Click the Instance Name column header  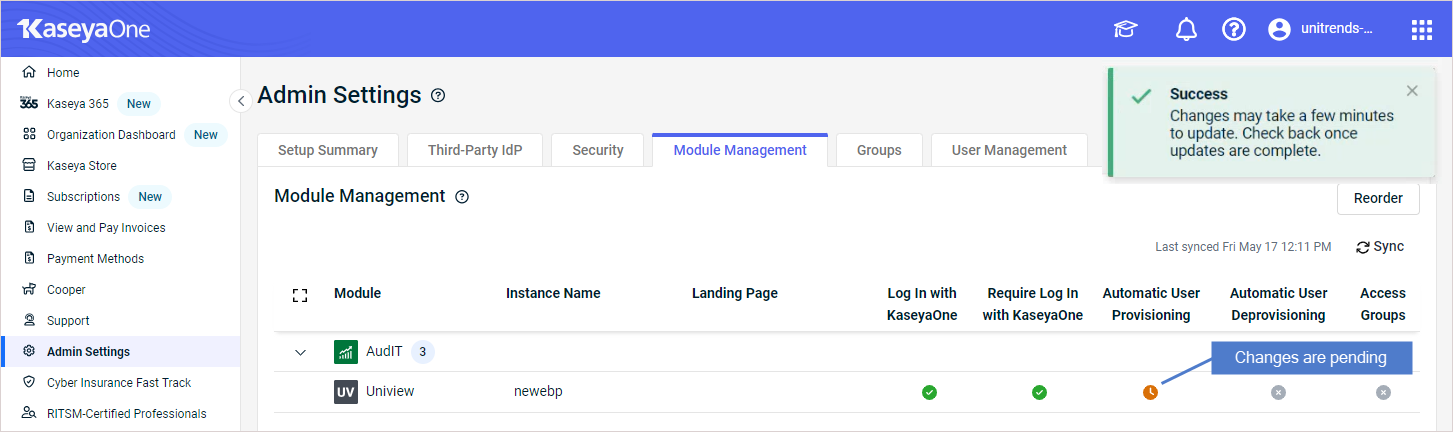(553, 294)
